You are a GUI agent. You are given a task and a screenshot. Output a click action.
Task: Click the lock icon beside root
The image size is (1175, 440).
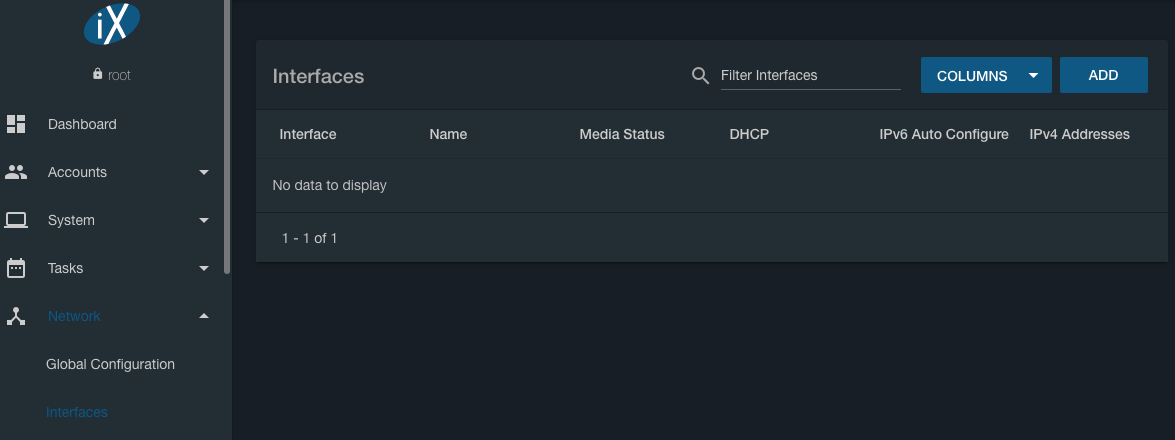(97, 75)
